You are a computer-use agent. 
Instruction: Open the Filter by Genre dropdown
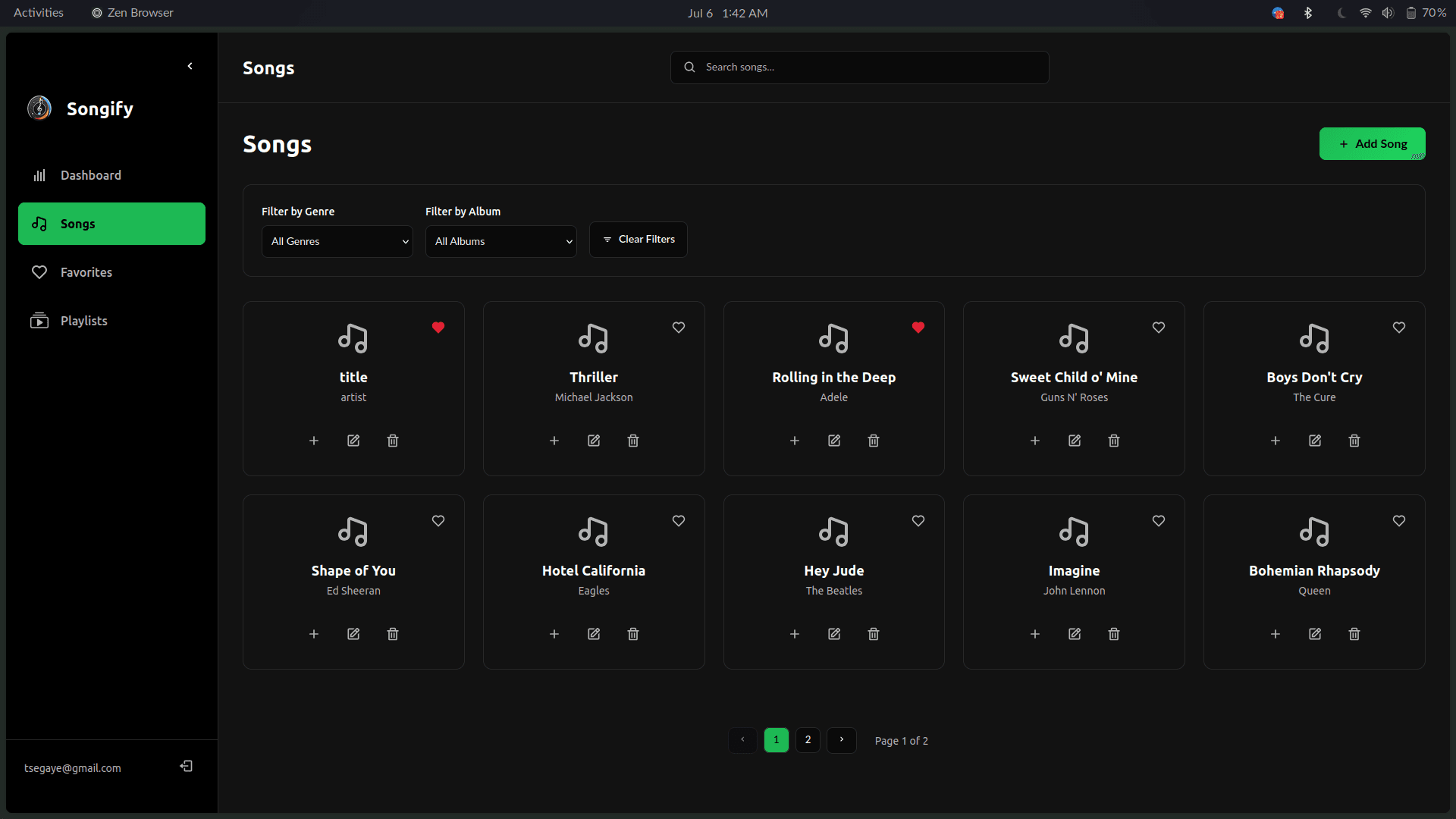(337, 241)
